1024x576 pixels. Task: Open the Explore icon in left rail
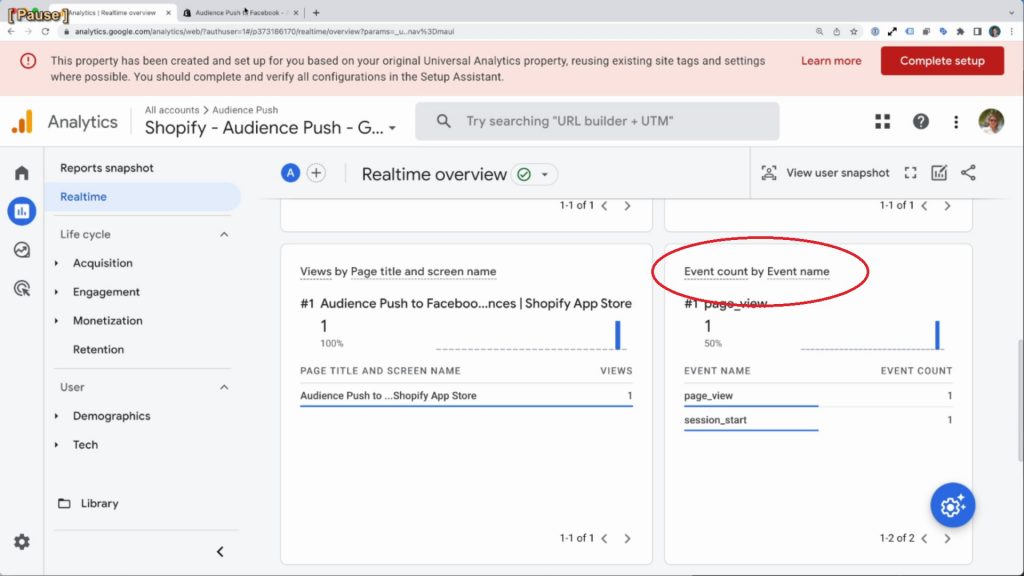22,249
